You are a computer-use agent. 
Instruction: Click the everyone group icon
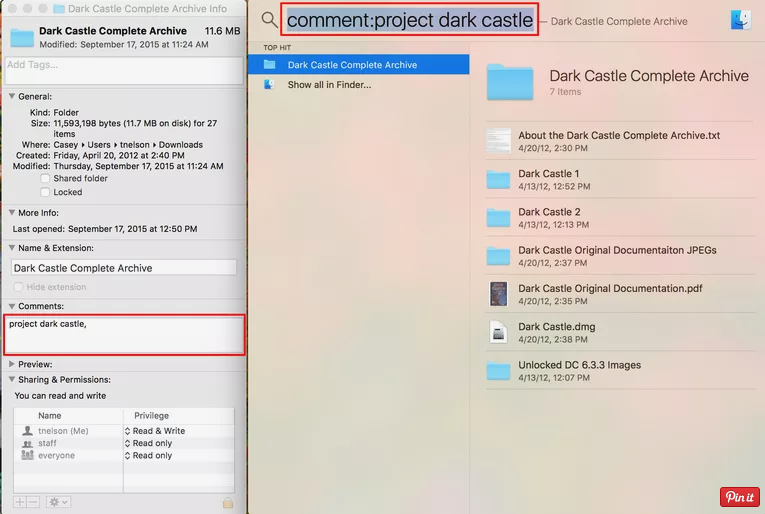click(x=27, y=455)
